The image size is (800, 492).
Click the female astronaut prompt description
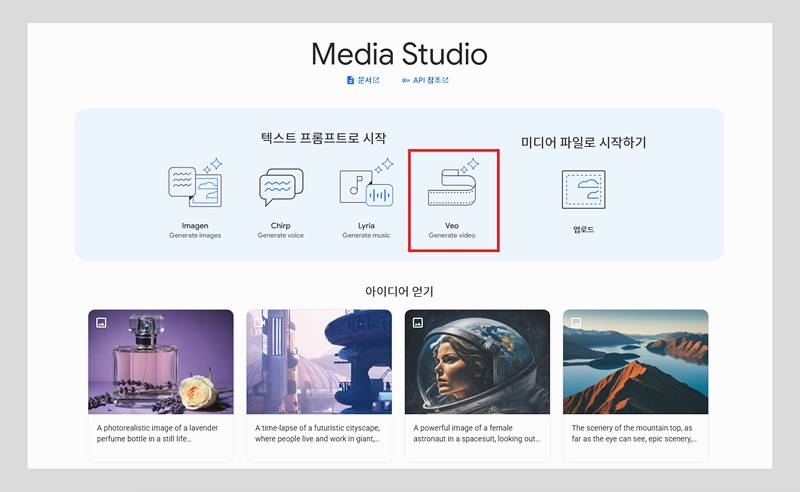pos(477,433)
